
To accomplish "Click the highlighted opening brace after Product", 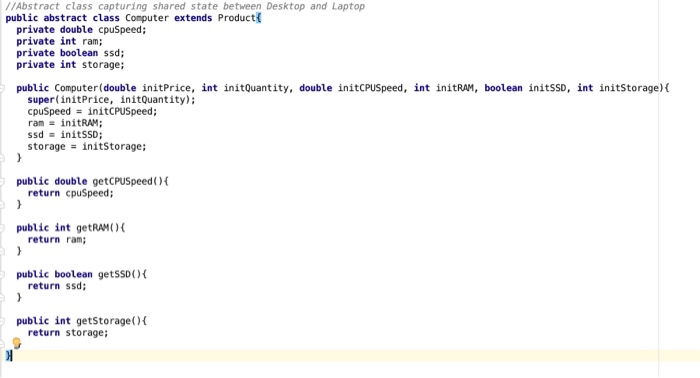I will [x=258, y=18].
